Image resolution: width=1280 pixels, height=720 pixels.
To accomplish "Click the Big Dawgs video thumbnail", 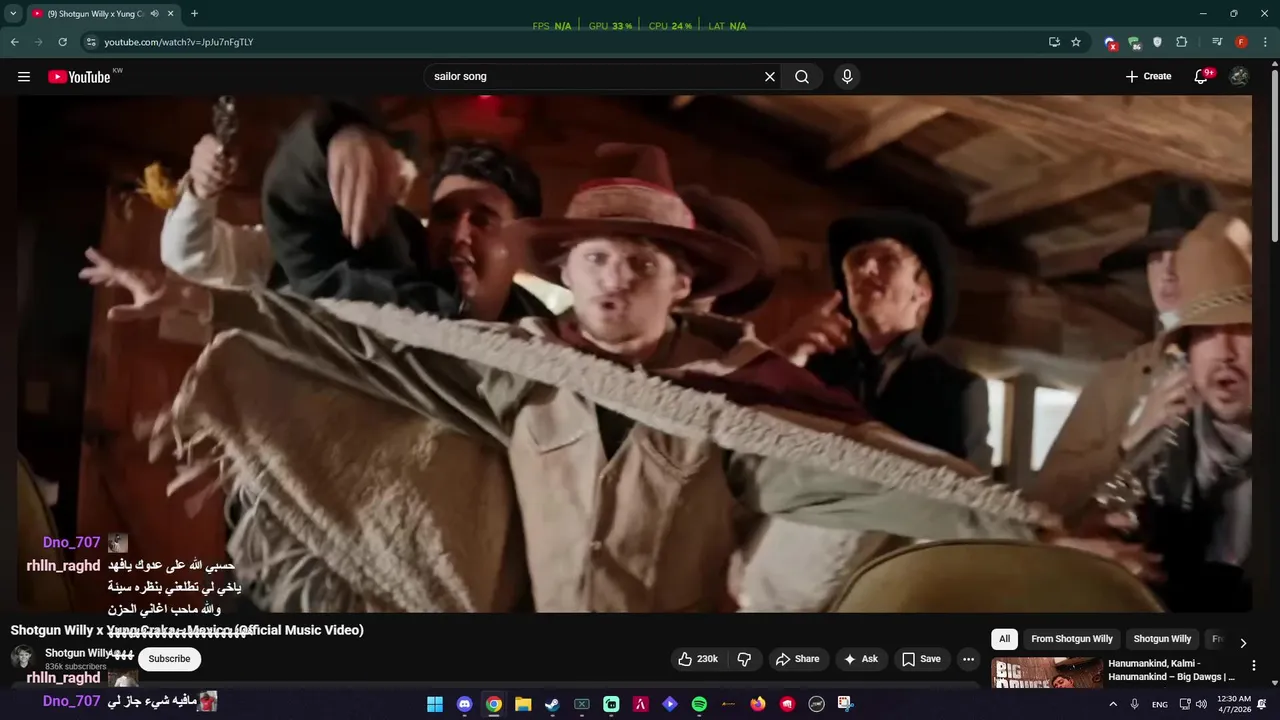I will [x=1047, y=673].
